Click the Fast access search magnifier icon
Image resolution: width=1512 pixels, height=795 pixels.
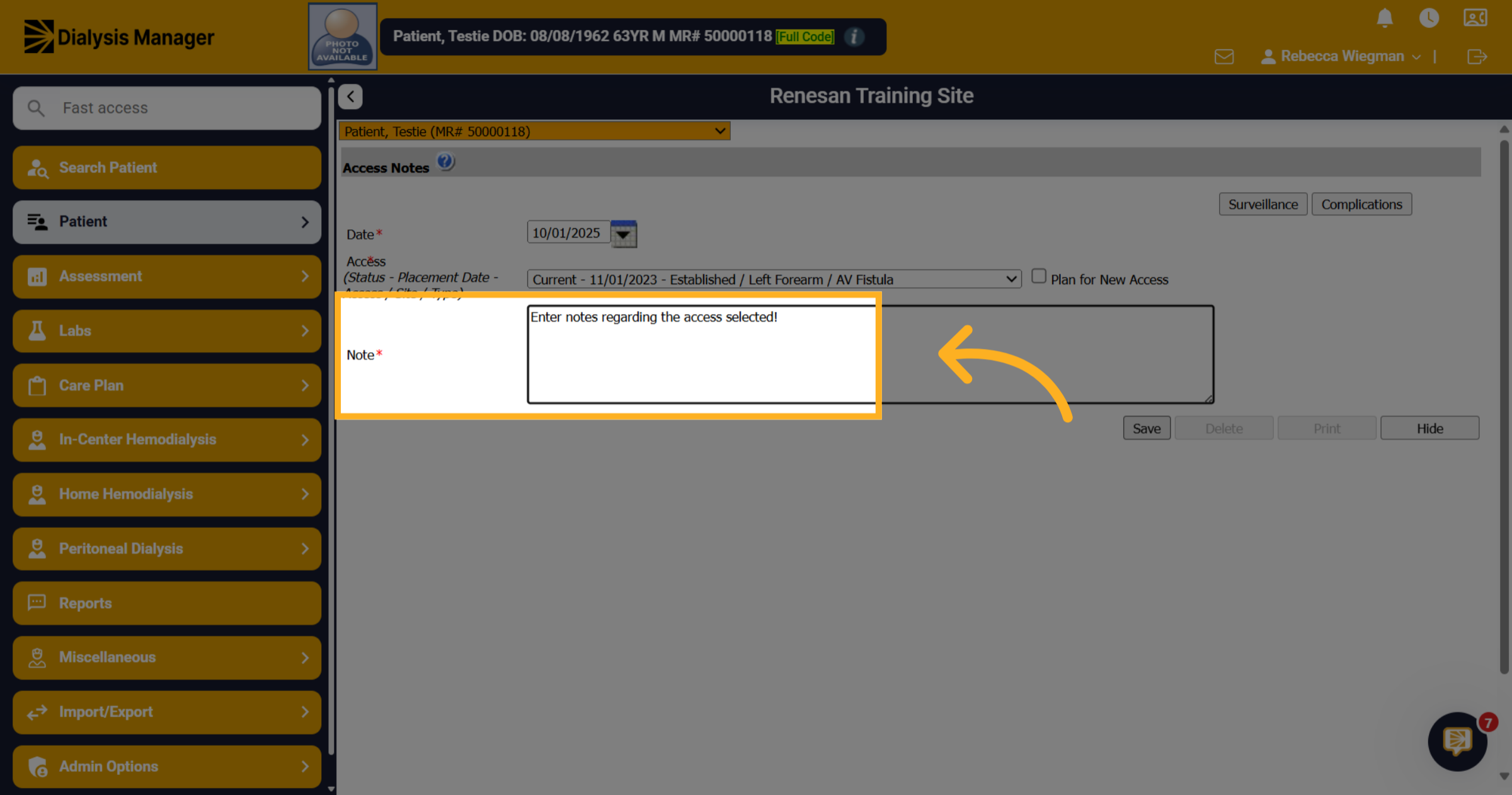pyautogui.click(x=36, y=108)
